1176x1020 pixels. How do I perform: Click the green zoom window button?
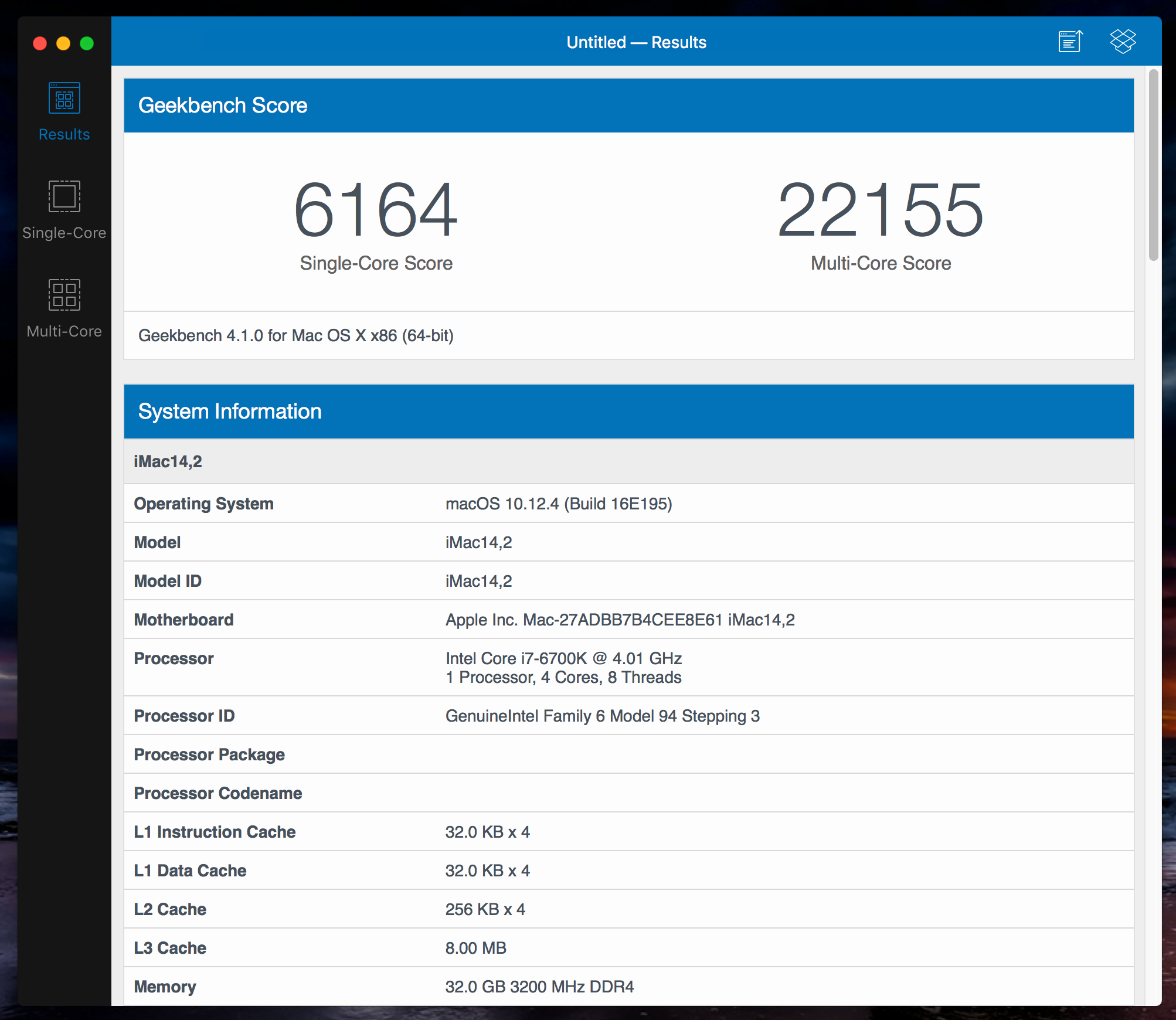click(x=87, y=43)
